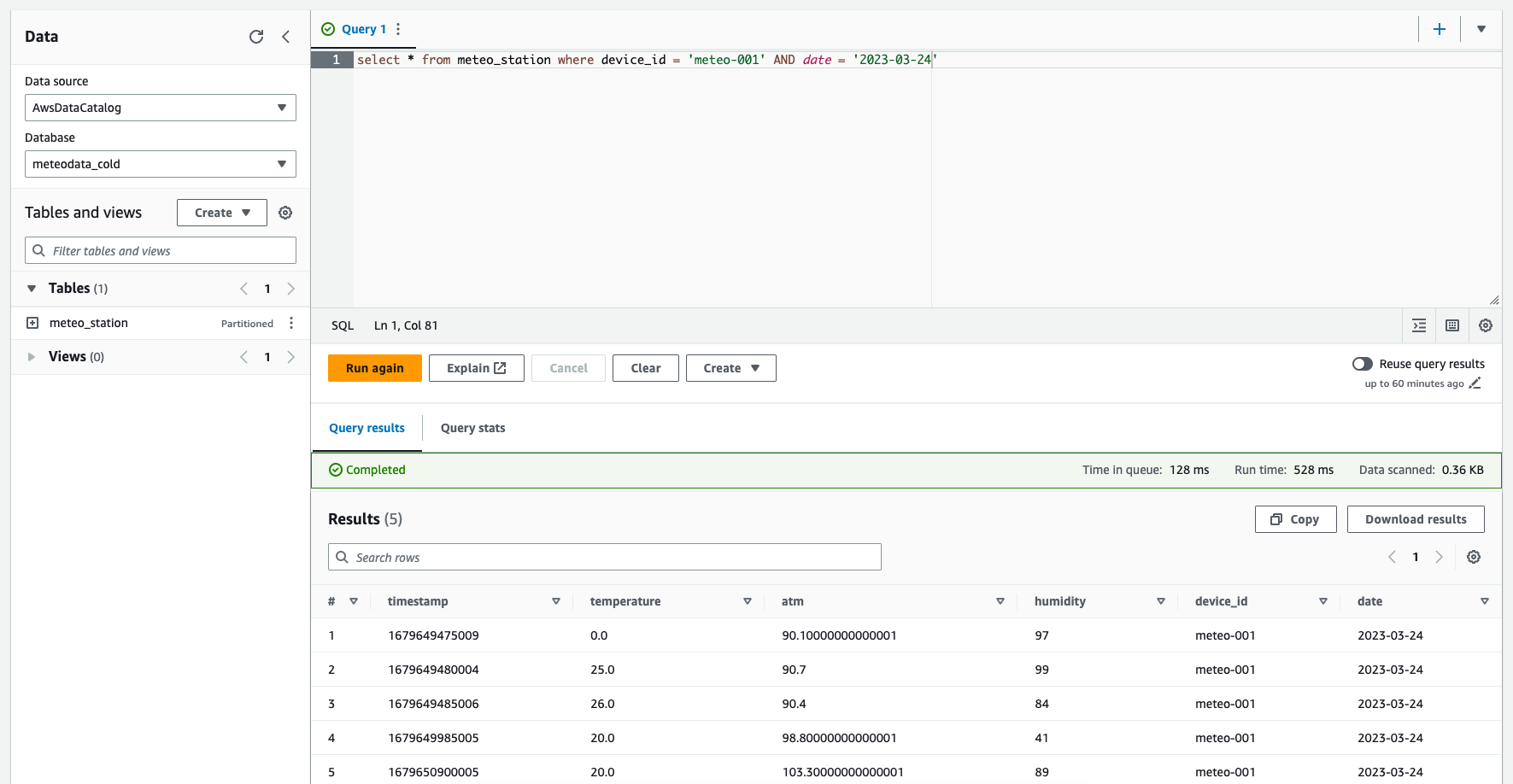This screenshot has height=784, width=1513.
Task: Add a new query tab
Action: tap(1440, 29)
